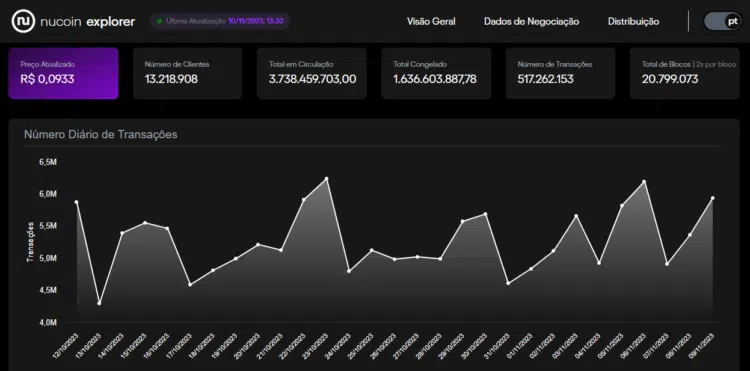This screenshot has width=750, height=371.
Task: Click the 23/10/2023 peak data point
Action: click(327, 178)
